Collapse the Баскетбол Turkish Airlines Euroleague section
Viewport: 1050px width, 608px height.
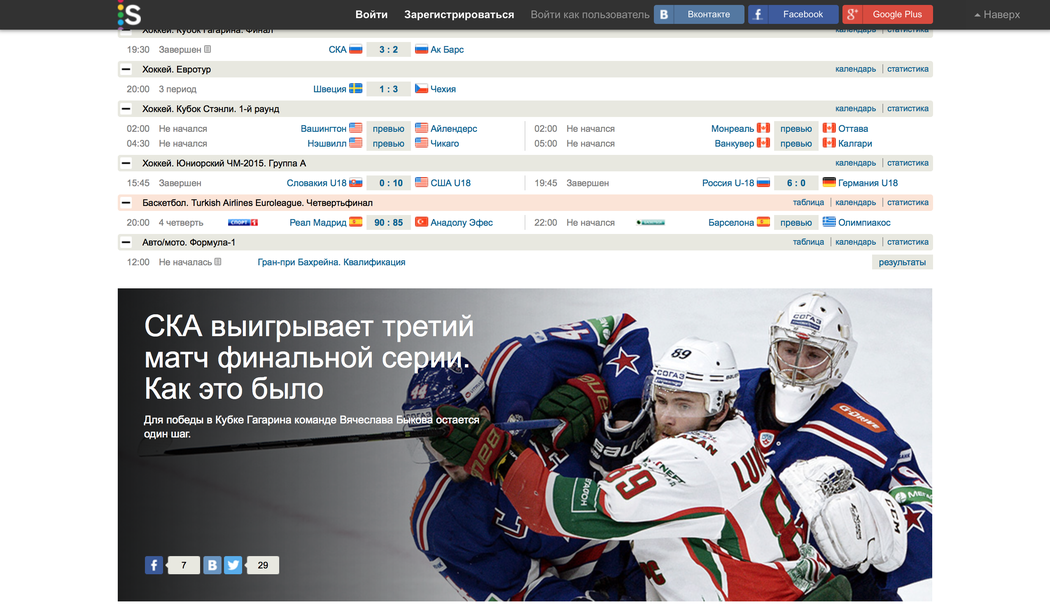[x=126, y=203]
